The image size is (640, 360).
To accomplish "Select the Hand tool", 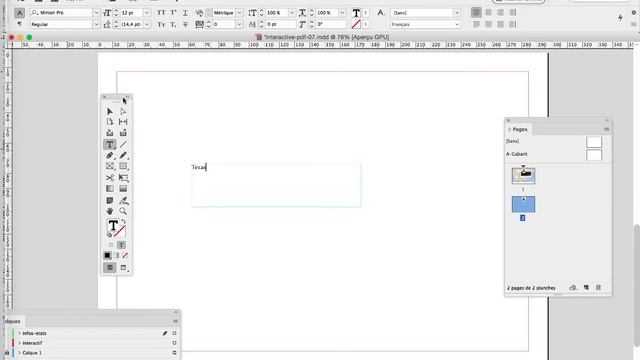I will pos(110,211).
